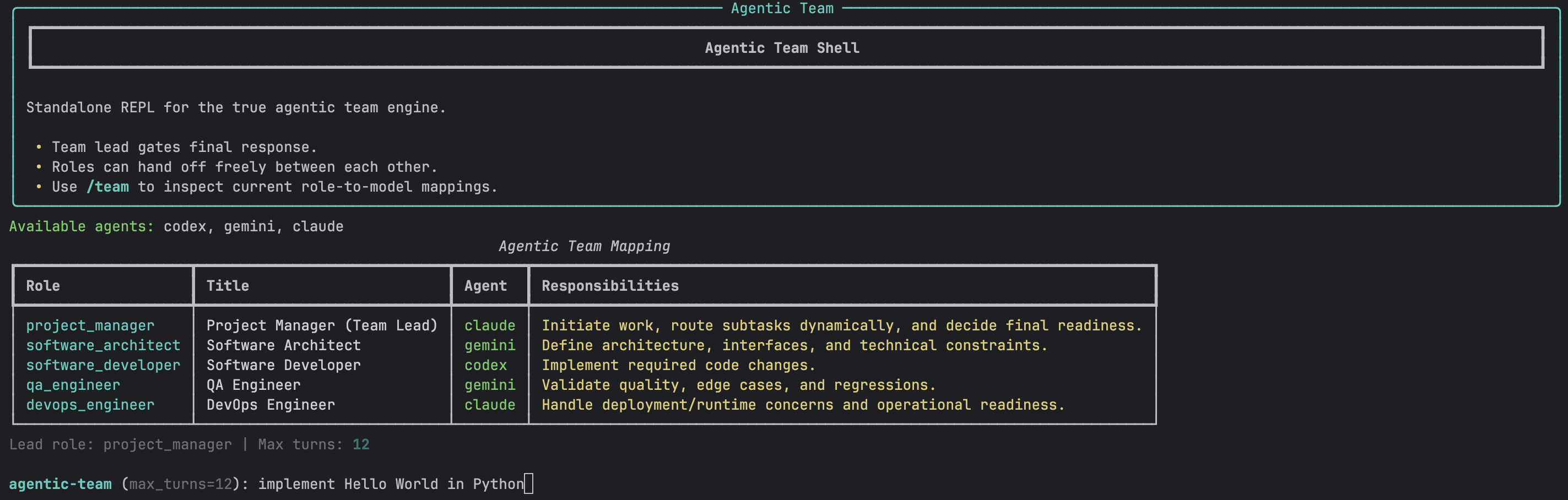Click the Project Manager (Team Lead) title
Viewport: 1568px width, 500px height.
point(321,325)
